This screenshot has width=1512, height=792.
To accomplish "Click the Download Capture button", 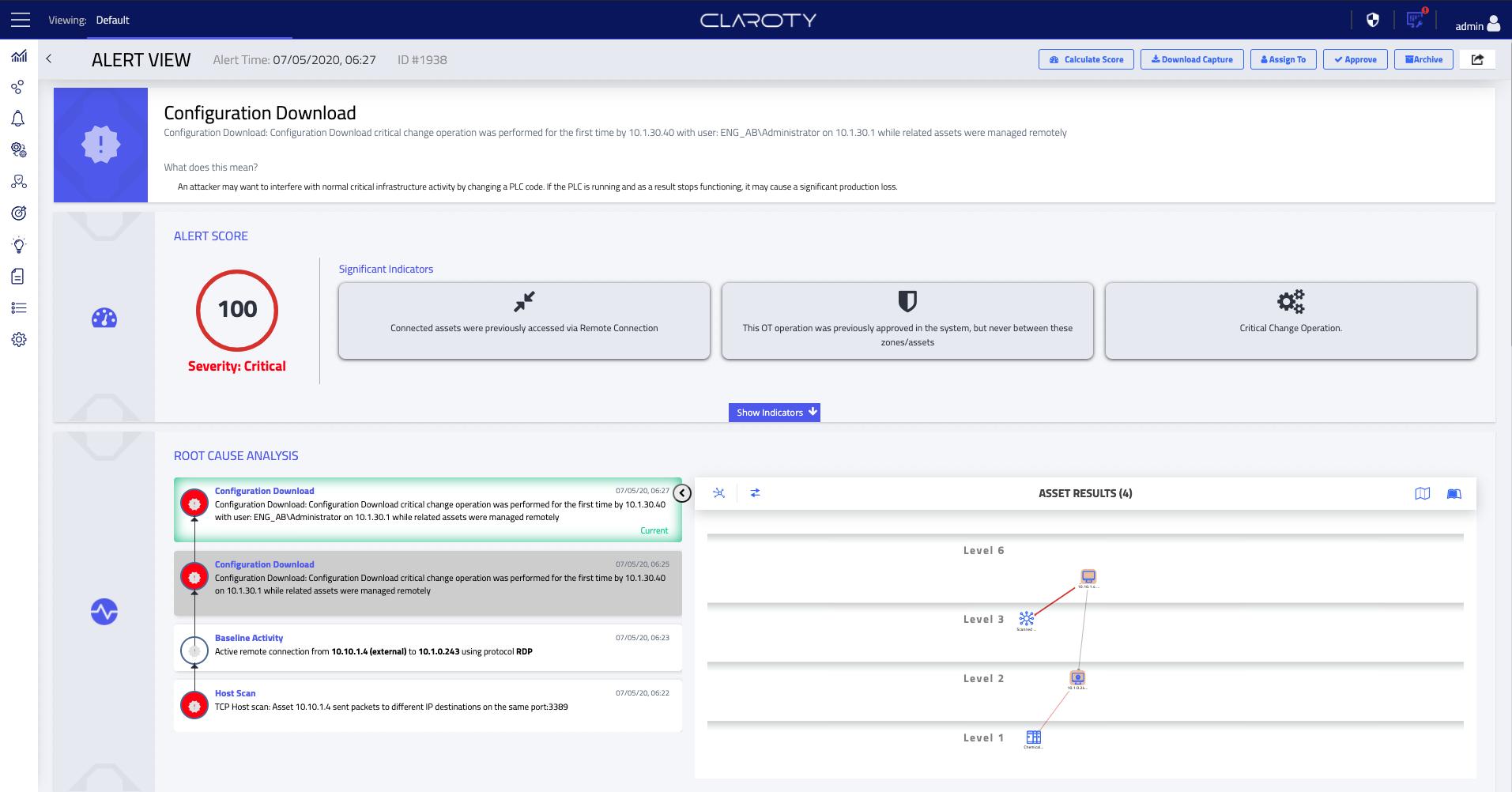I will [1192, 59].
